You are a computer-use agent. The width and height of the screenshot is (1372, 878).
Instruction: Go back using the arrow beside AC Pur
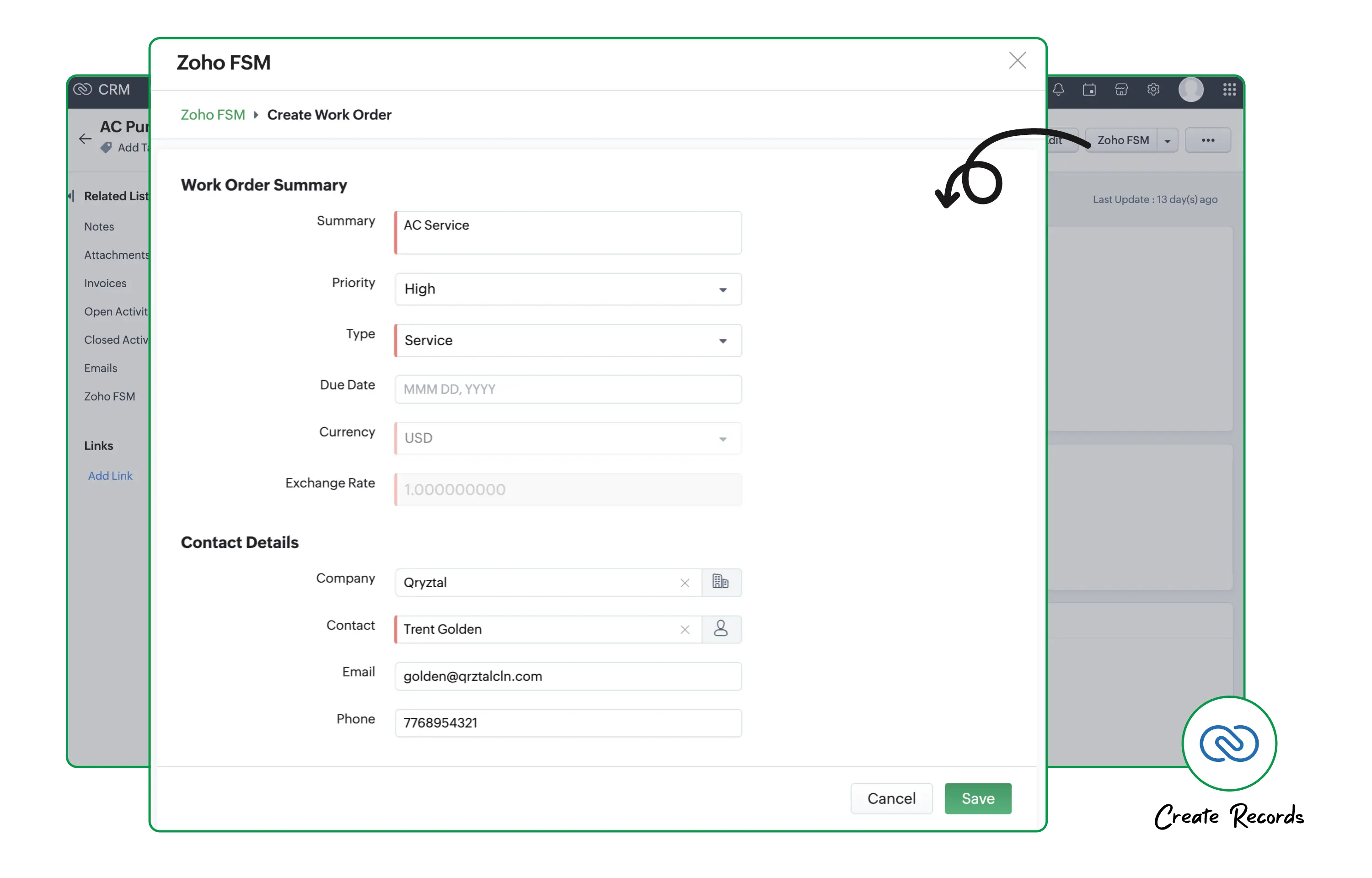tap(85, 139)
